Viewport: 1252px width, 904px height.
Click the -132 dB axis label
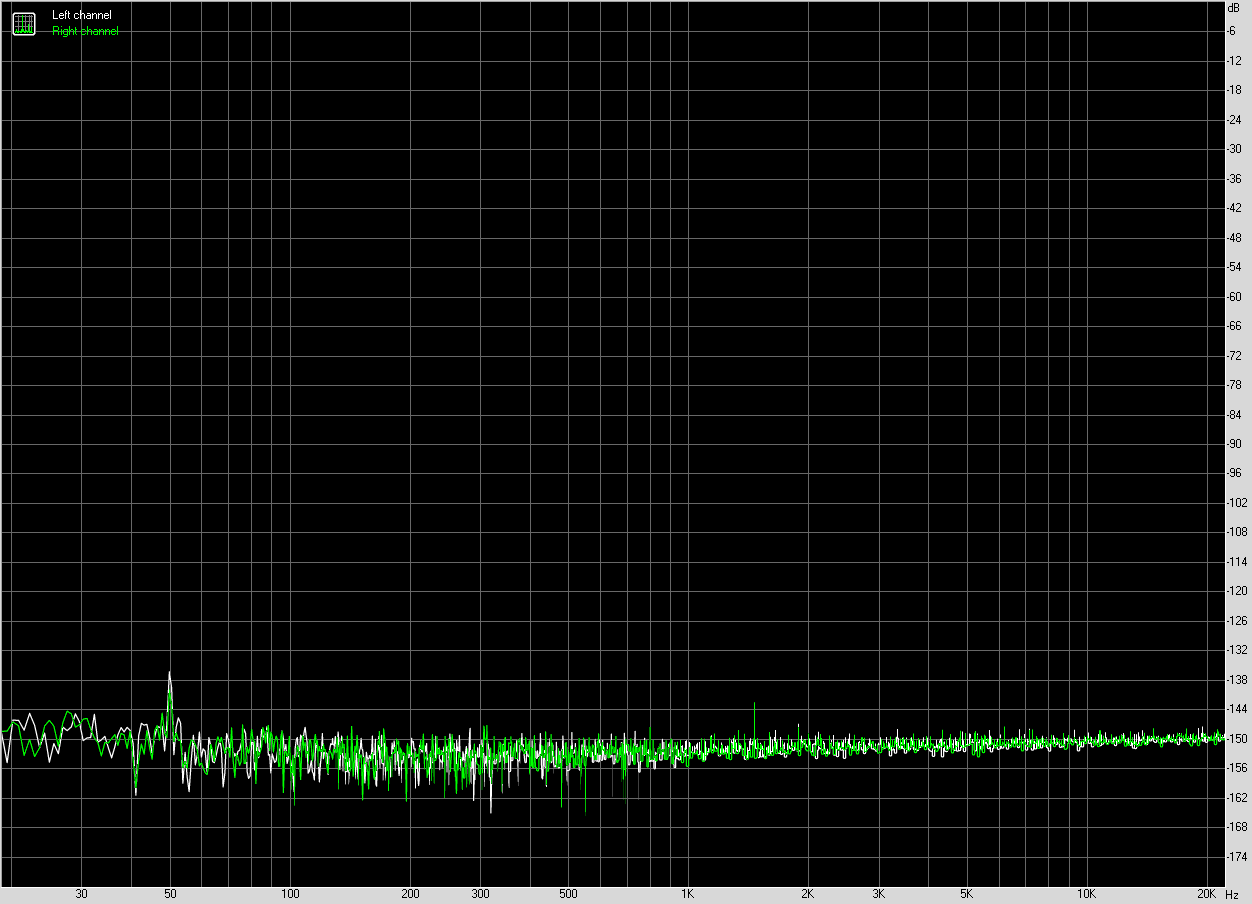coord(1237,650)
